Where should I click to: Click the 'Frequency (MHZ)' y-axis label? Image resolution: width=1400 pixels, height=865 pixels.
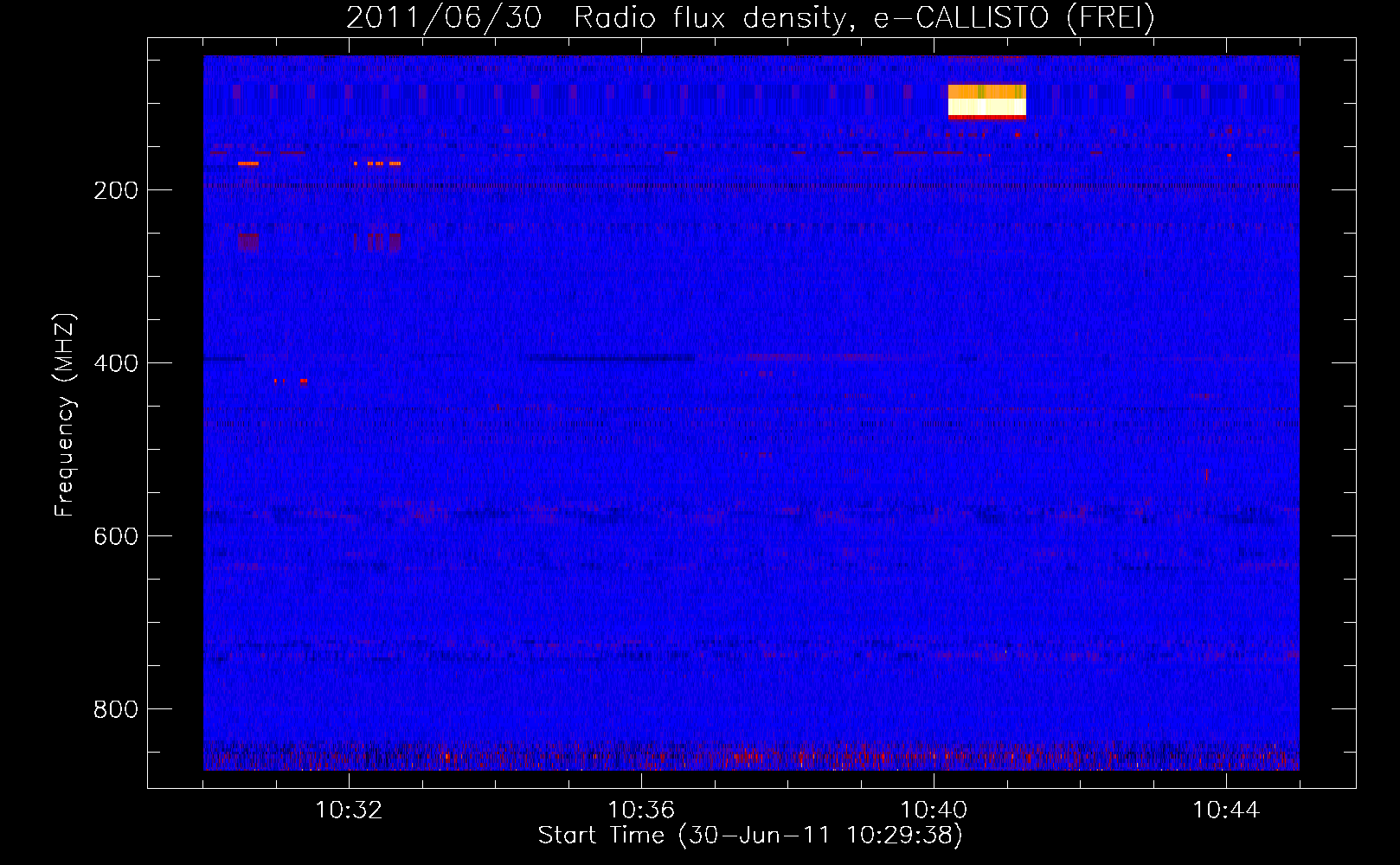pos(65,415)
